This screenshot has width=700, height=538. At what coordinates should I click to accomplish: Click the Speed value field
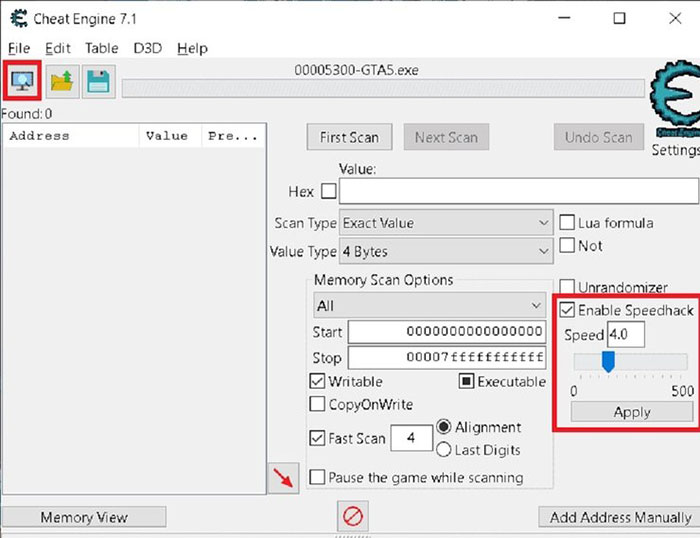click(x=626, y=334)
